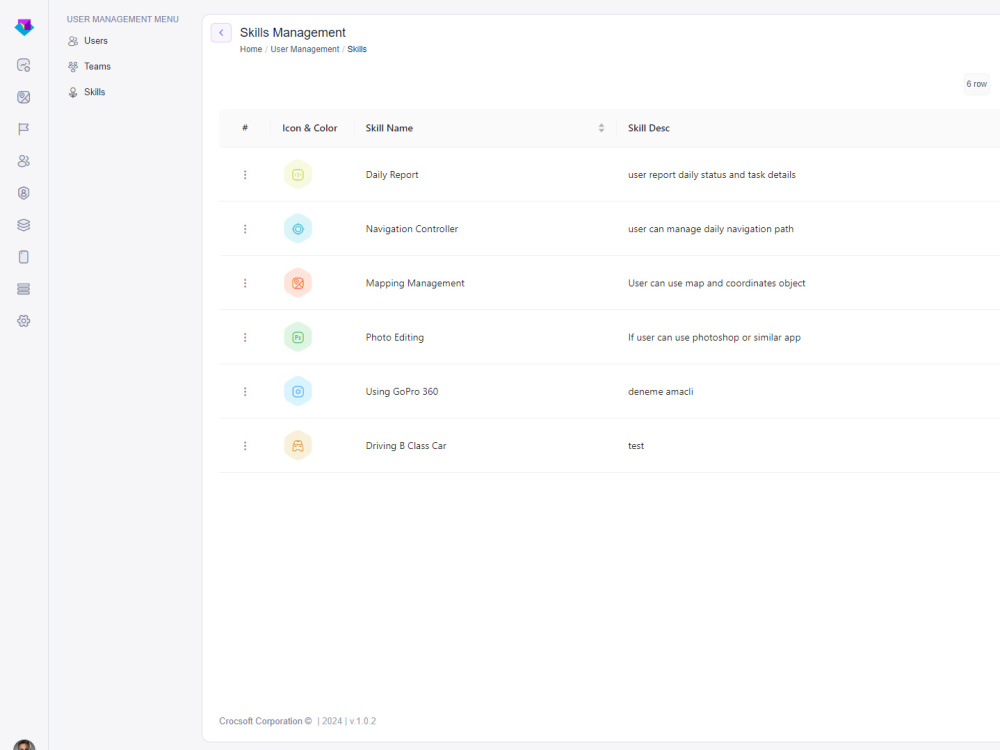Open the route tracking sidebar icon

click(x=24, y=65)
